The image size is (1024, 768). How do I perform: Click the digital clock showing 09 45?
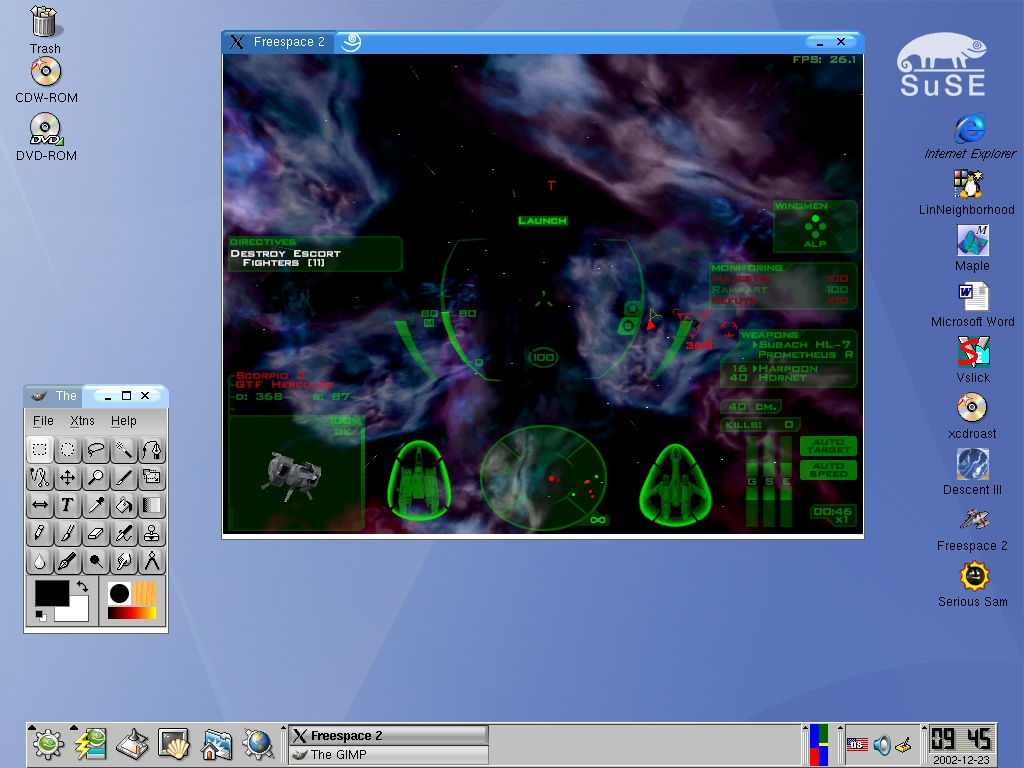[x=961, y=739]
